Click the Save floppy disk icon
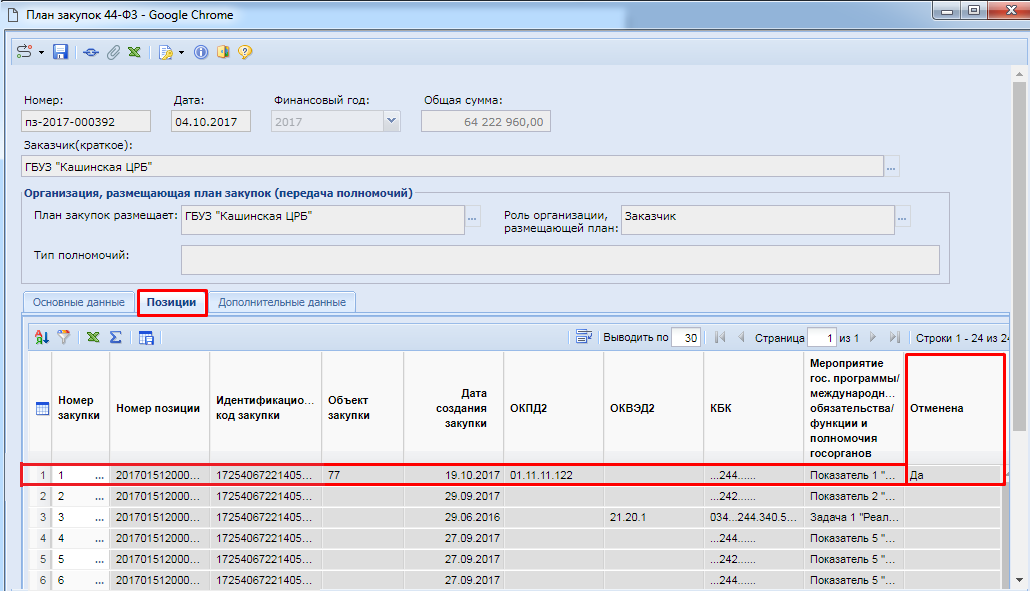The image size is (1030, 591). (60, 52)
